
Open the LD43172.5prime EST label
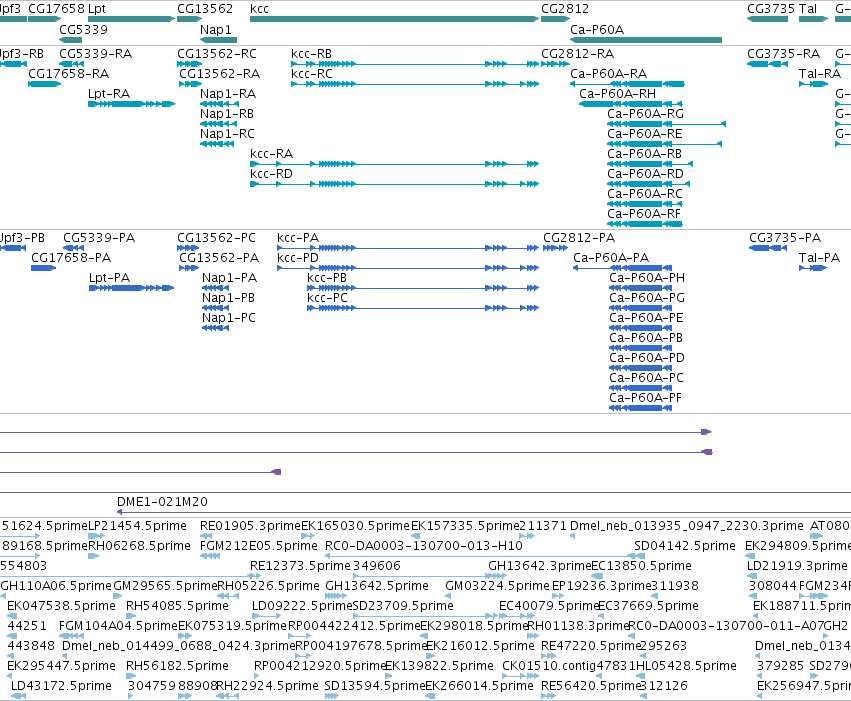point(61,686)
